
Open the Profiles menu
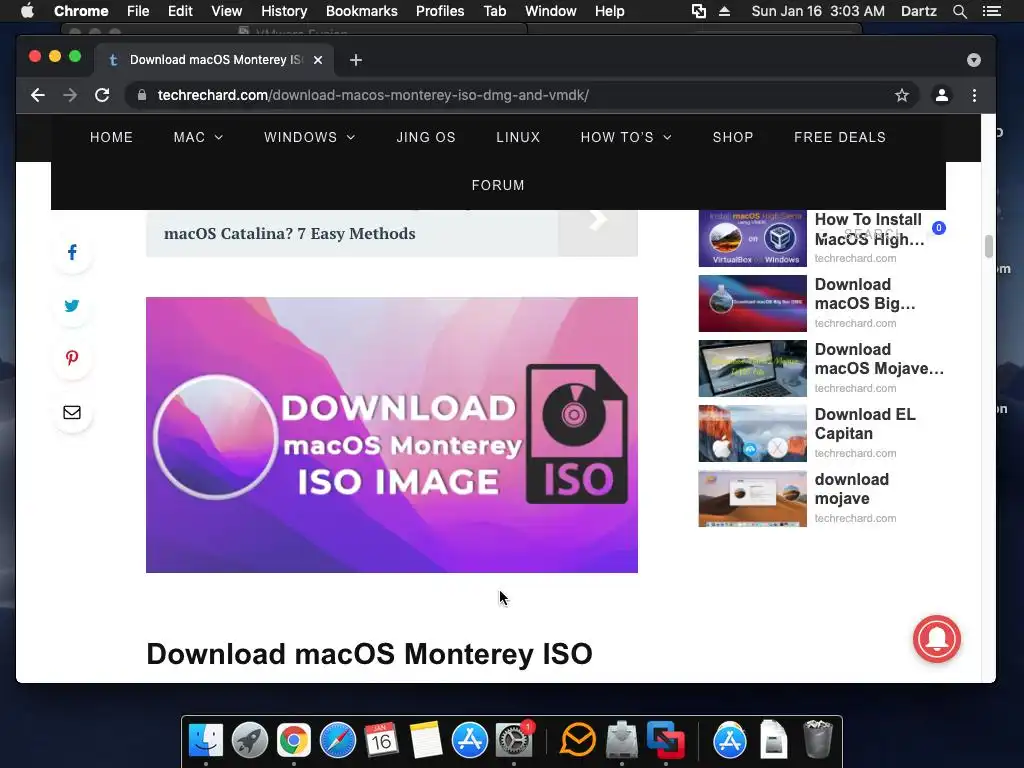click(x=440, y=11)
